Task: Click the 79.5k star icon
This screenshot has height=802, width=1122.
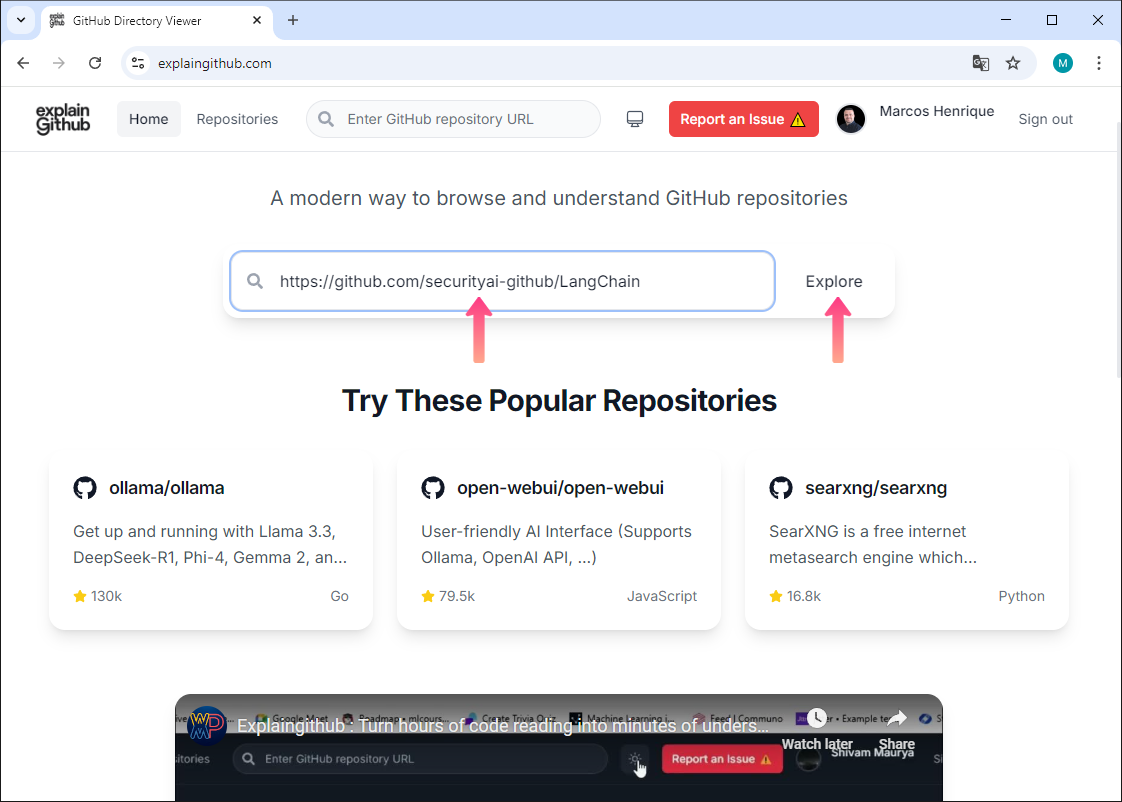Action: tap(428, 596)
